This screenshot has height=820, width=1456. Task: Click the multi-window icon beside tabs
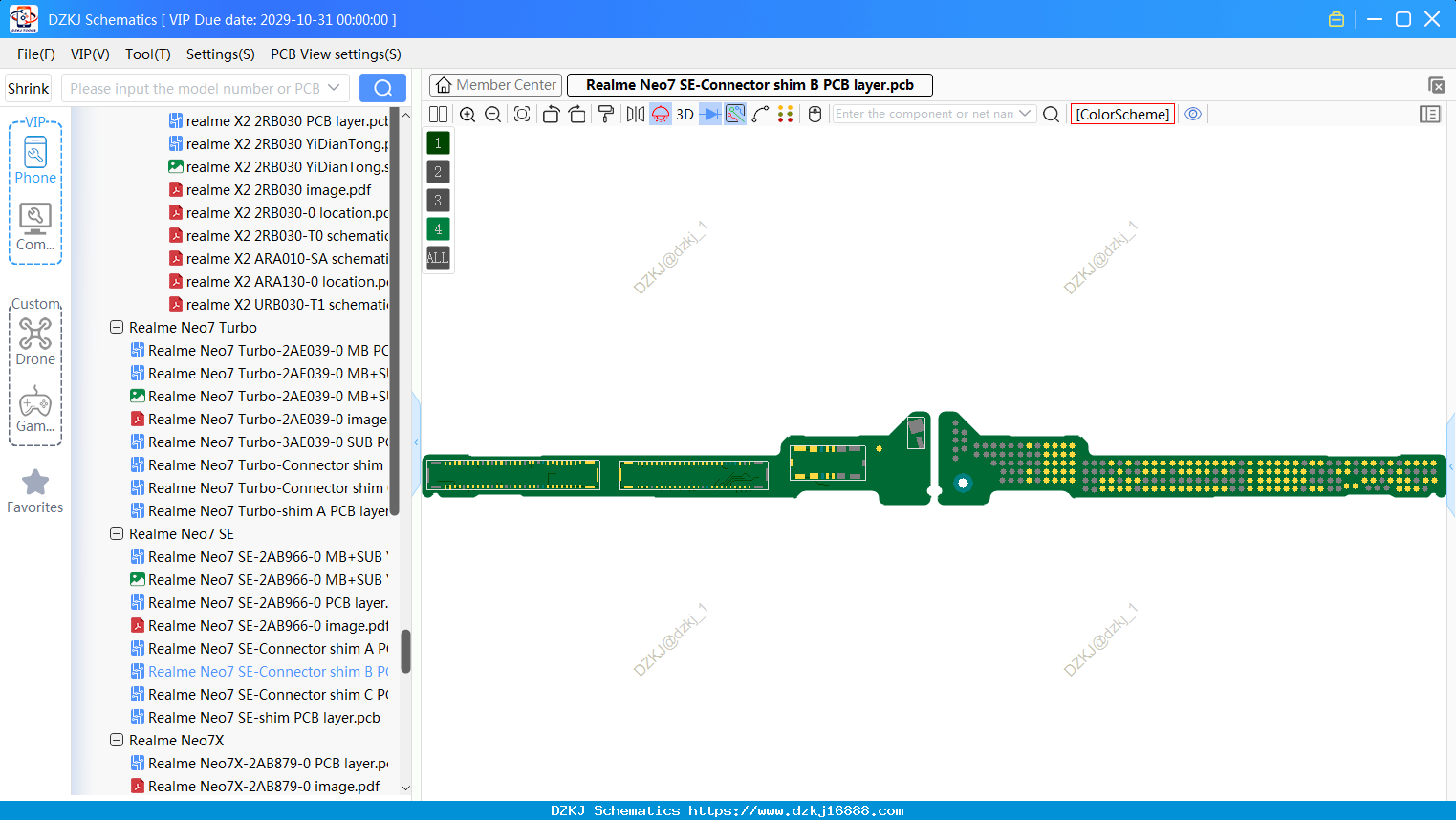pyautogui.click(x=1436, y=85)
